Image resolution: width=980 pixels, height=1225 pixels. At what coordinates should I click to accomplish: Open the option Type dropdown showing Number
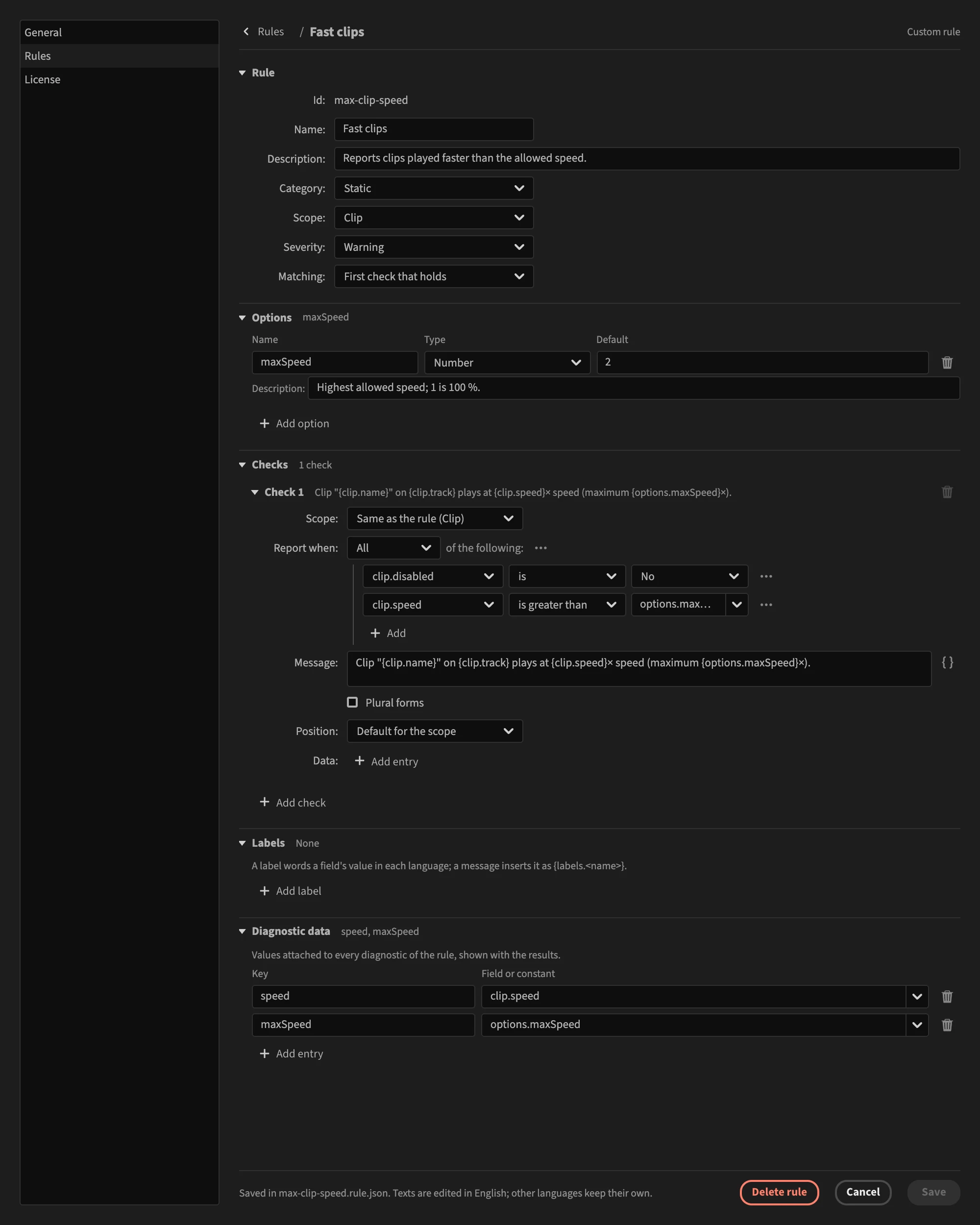click(x=507, y=363)
